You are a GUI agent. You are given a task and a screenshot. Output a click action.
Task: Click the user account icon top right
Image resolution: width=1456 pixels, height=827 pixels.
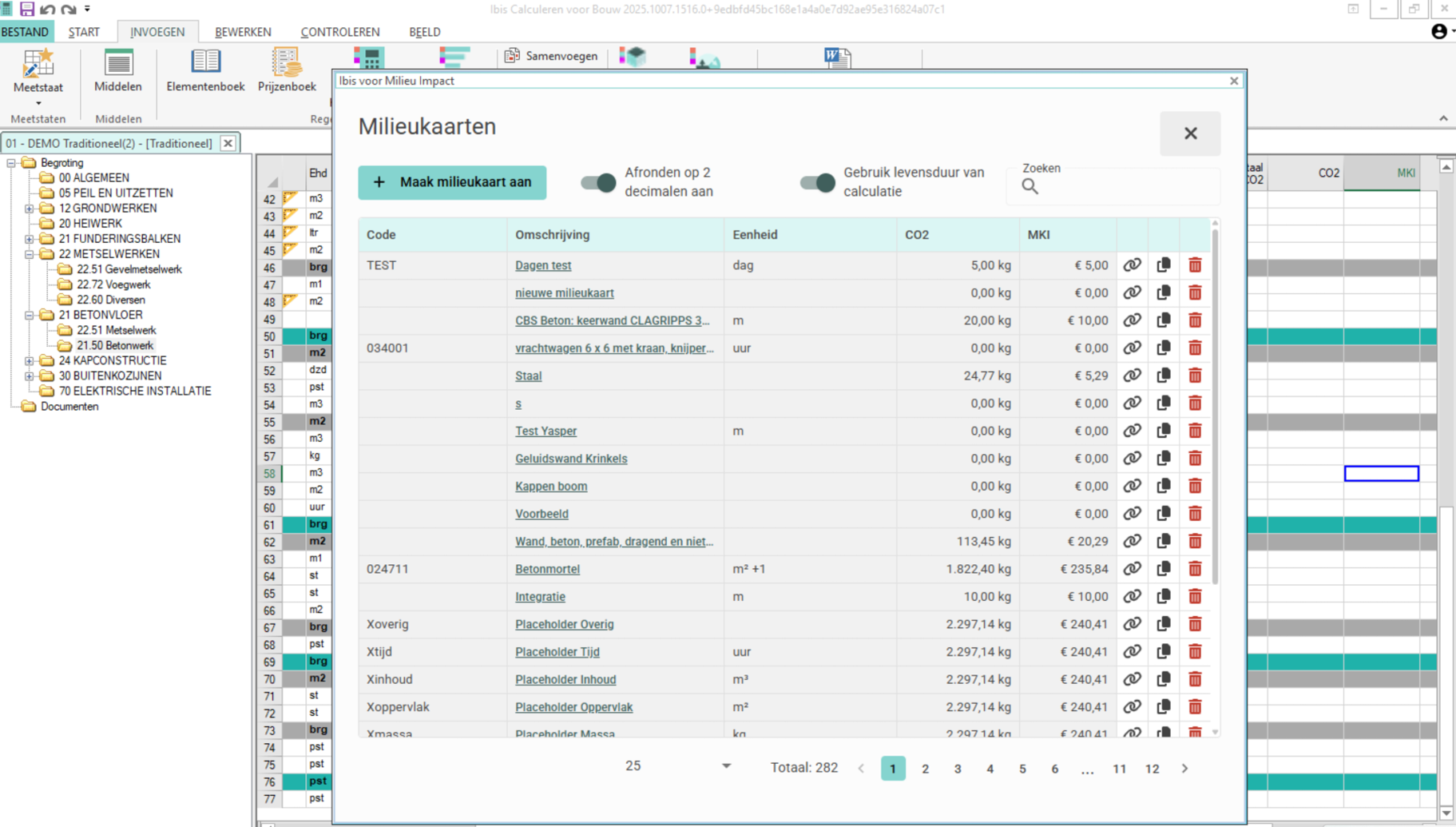tap(1438, 32)
